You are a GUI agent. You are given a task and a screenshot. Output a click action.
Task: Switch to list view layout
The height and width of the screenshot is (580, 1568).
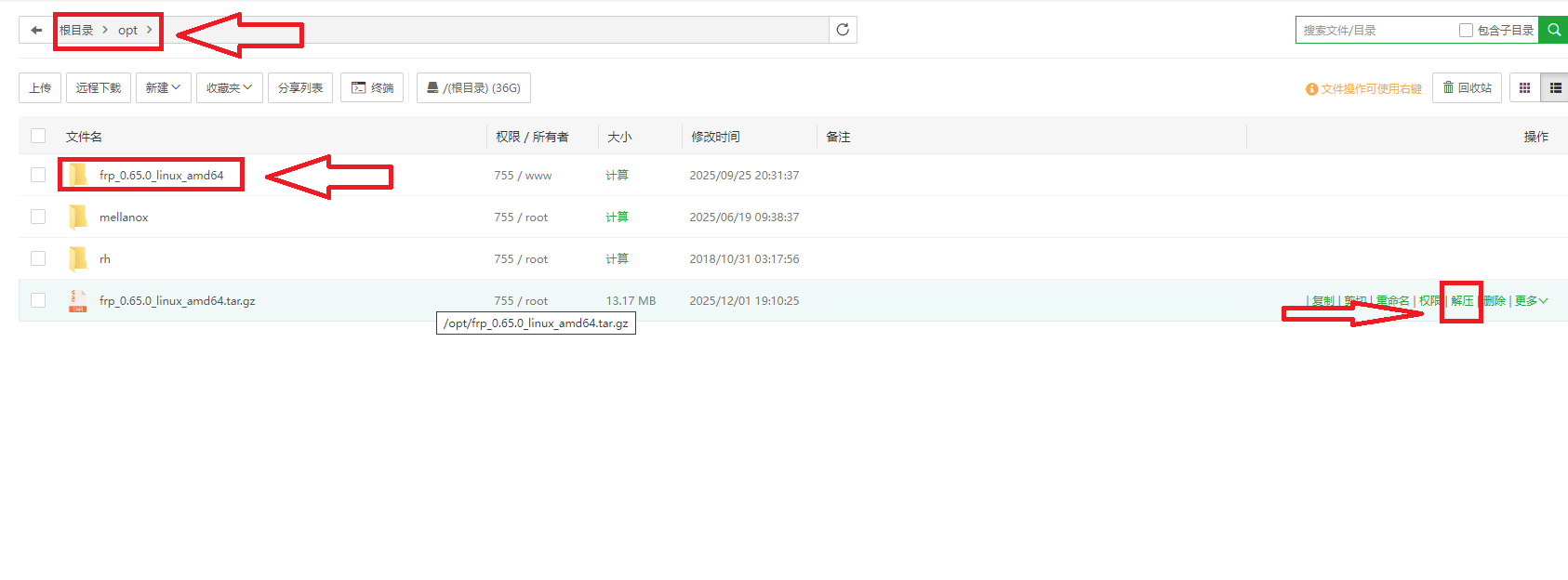(x=1555, y=88)
